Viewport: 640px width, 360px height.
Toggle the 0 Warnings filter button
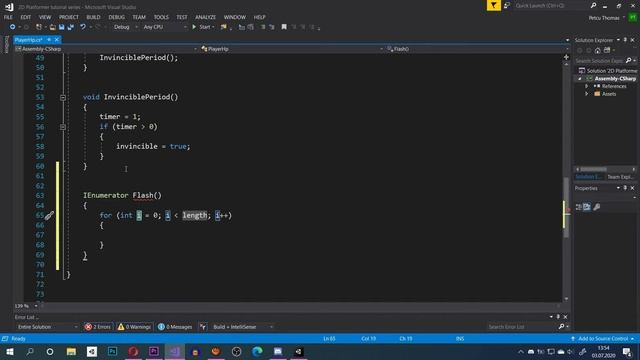click(134, 327)
